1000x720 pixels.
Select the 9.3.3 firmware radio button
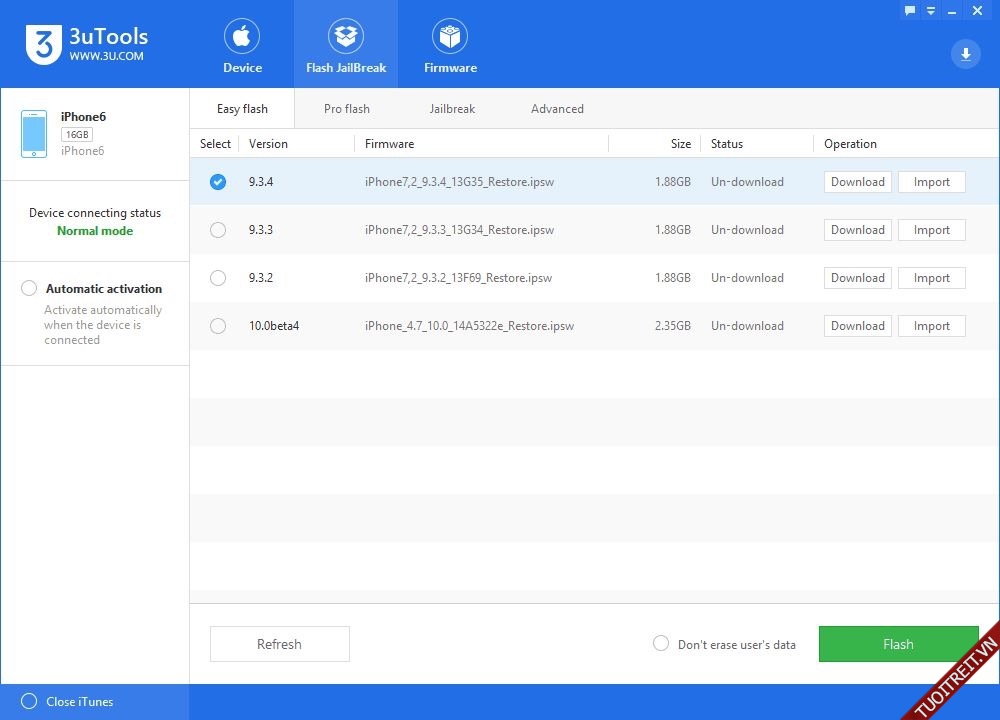[218, 230]
